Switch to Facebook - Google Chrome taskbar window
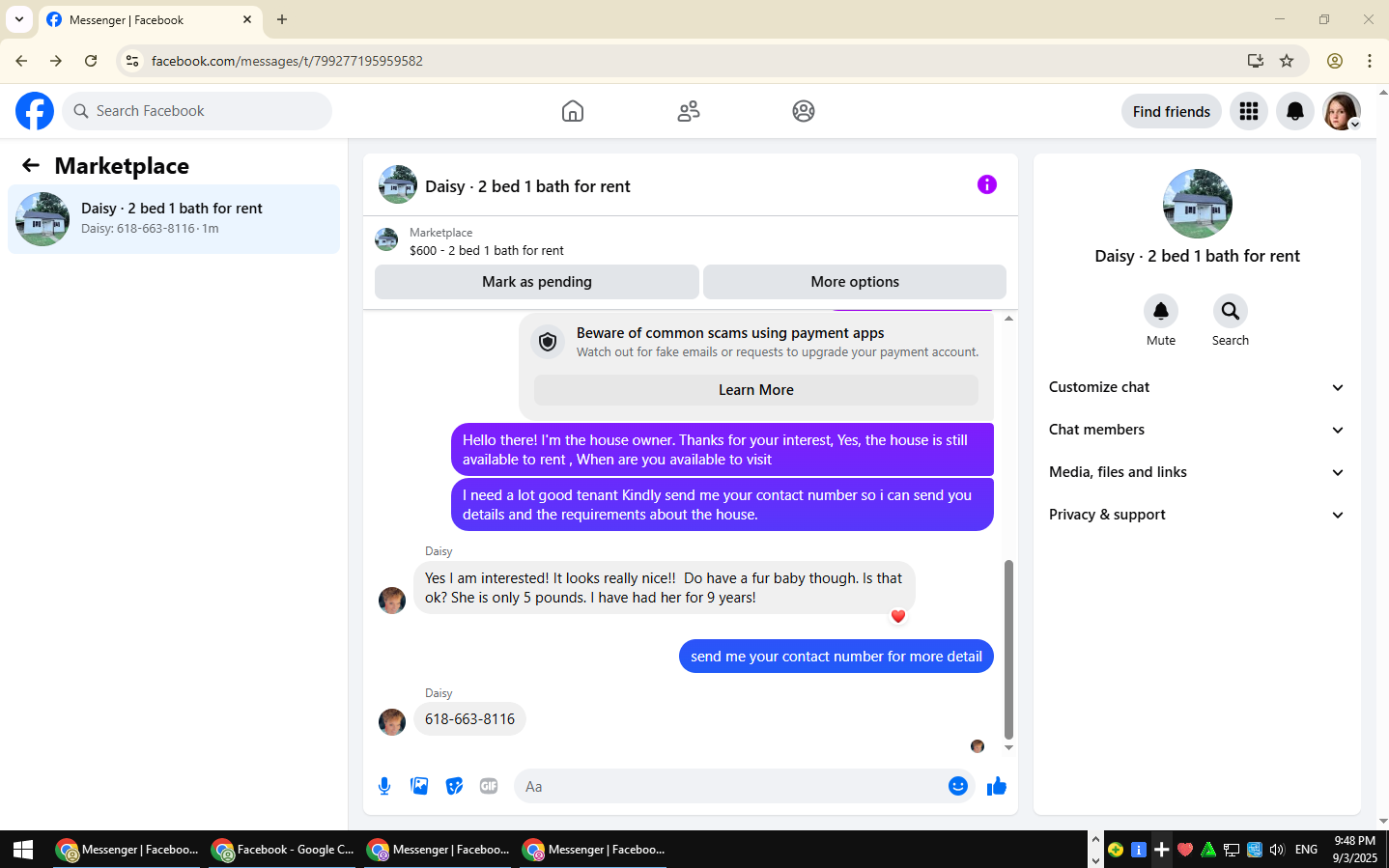This screenshot has height=868, width=1389. pyautogui.click(x=282, y=850)
